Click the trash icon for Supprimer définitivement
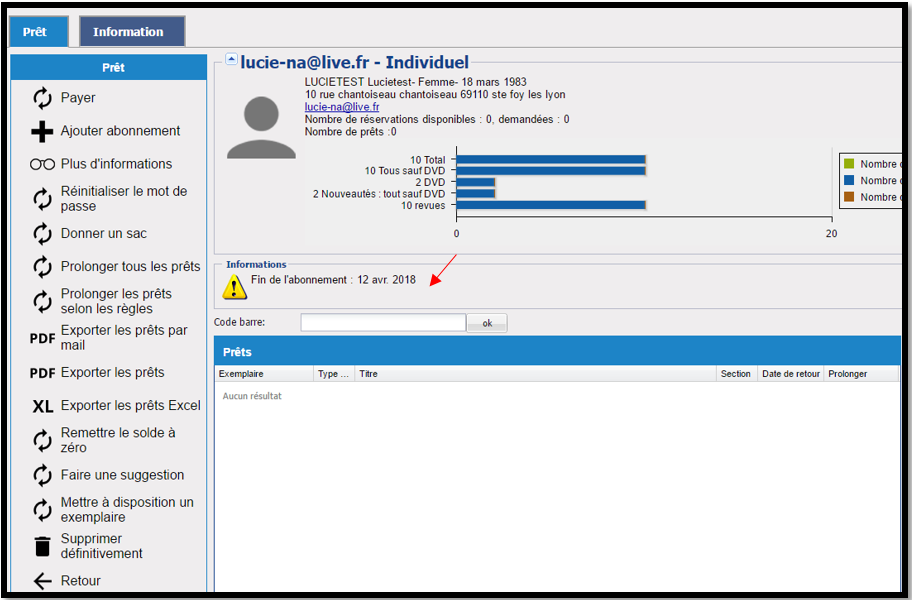This screenshot has width=912, height=600. pyautogui.click(x=42, y=547)
